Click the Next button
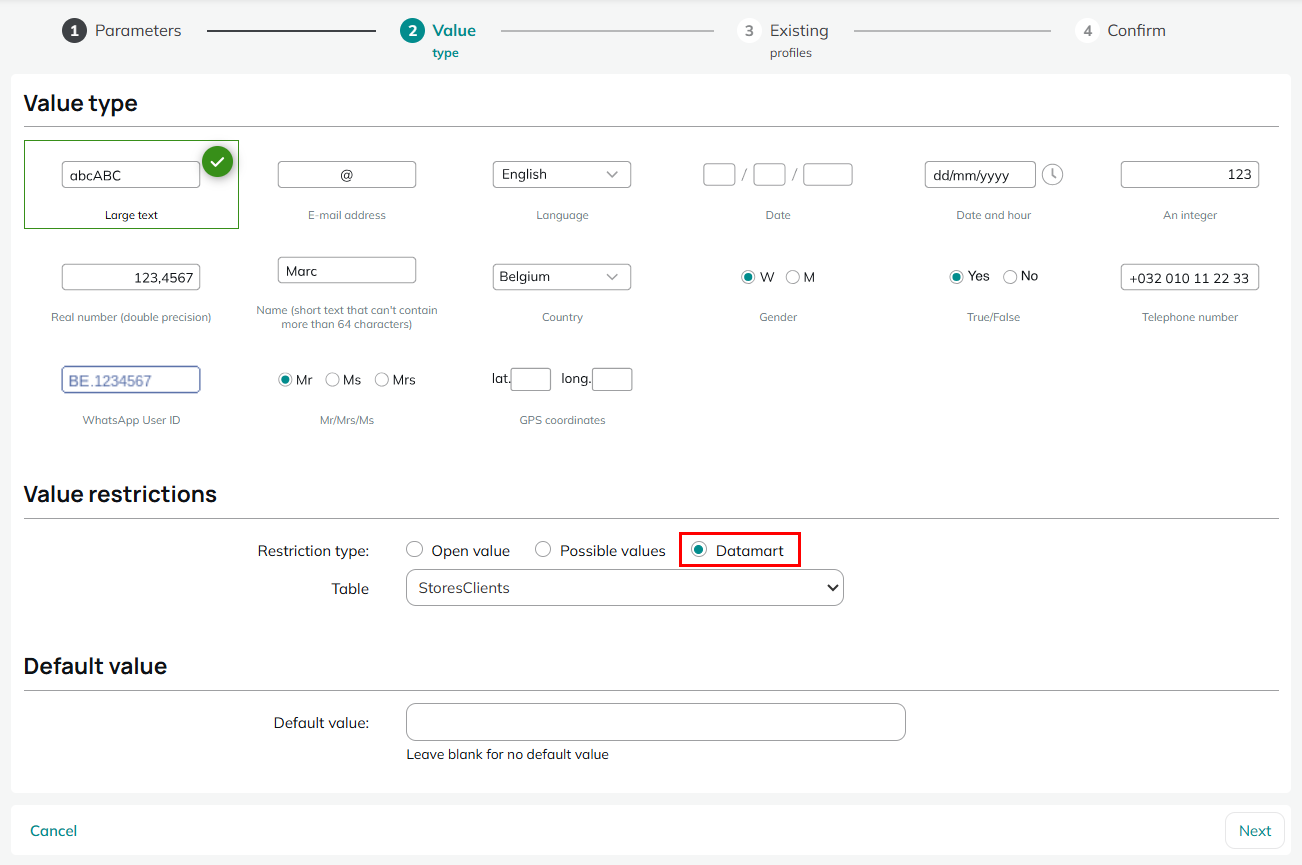The image size is (1302, 865). pyautogui.click(x=1255, y=831)
